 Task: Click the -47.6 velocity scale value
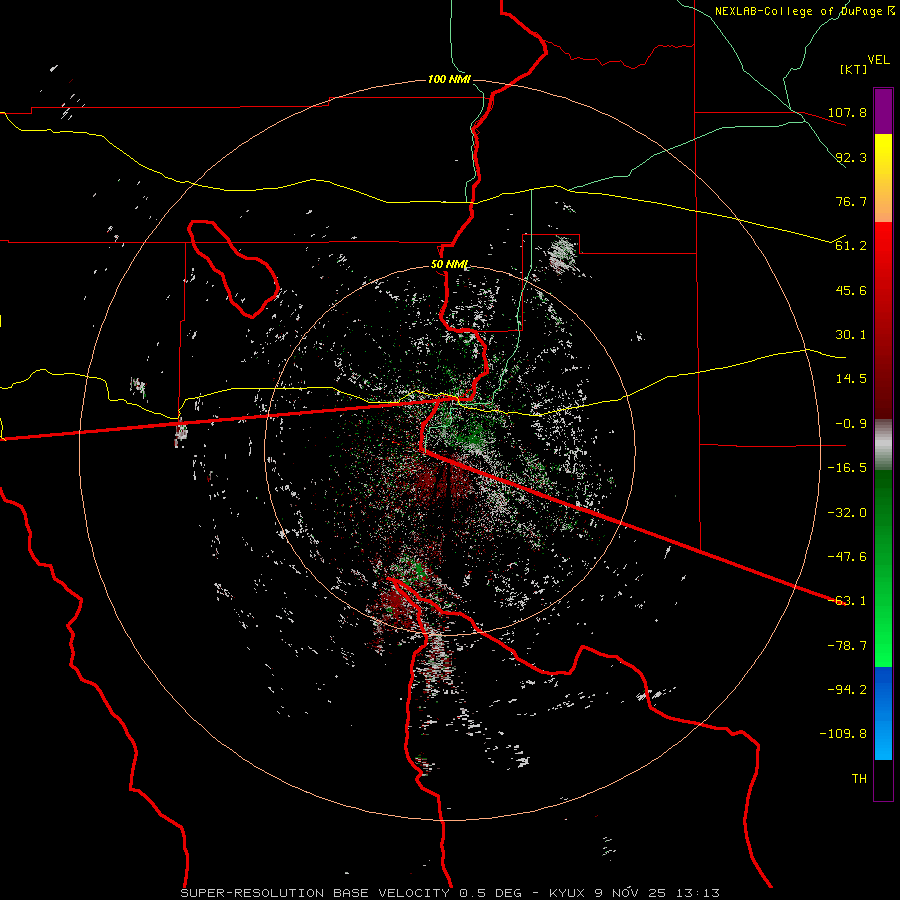[847, 557]
